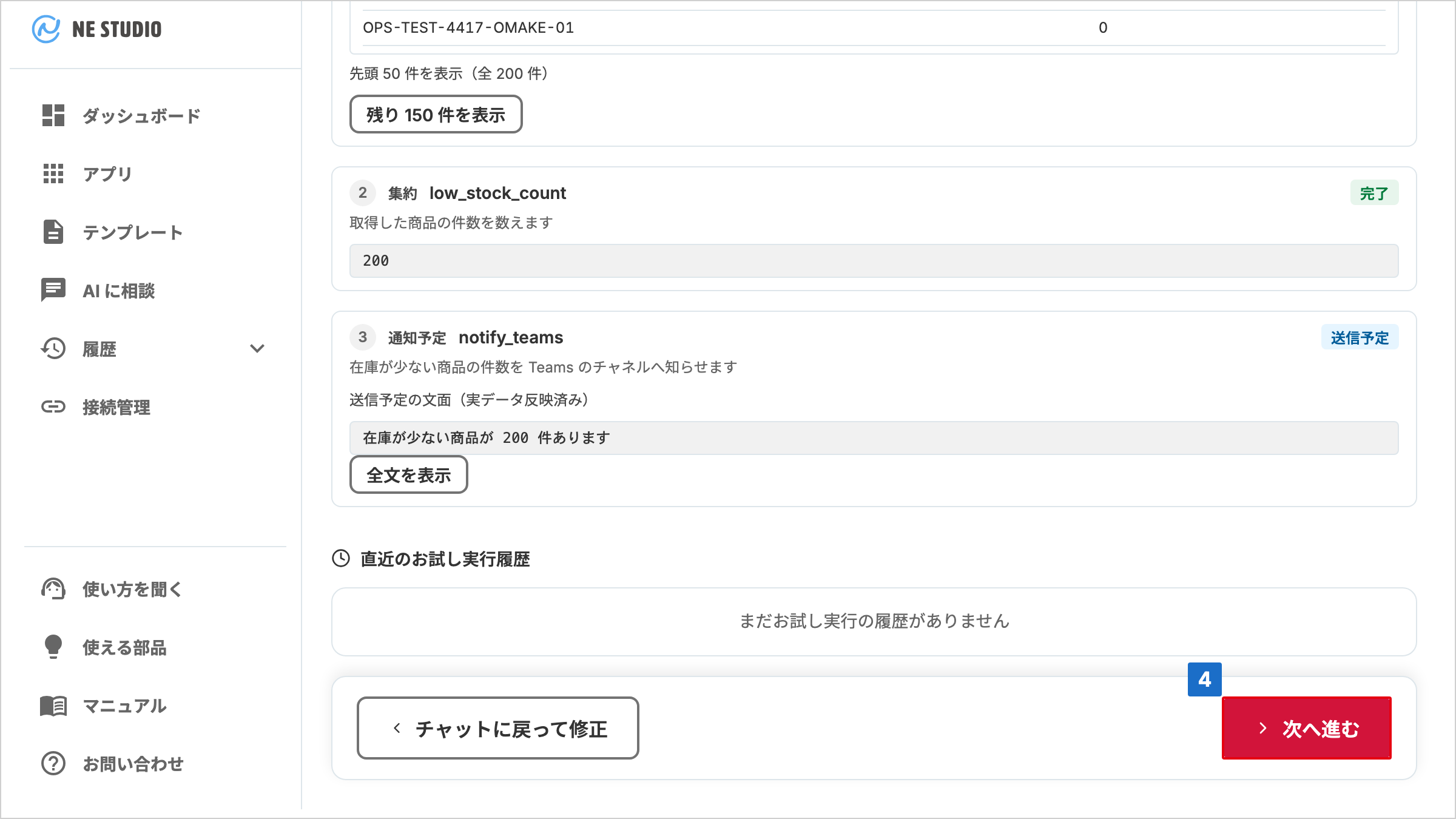Click the 送信予定 status badge
The width and height of the screenshot is (1456, 819).
pyautogui.click(x=1360, y=337)
